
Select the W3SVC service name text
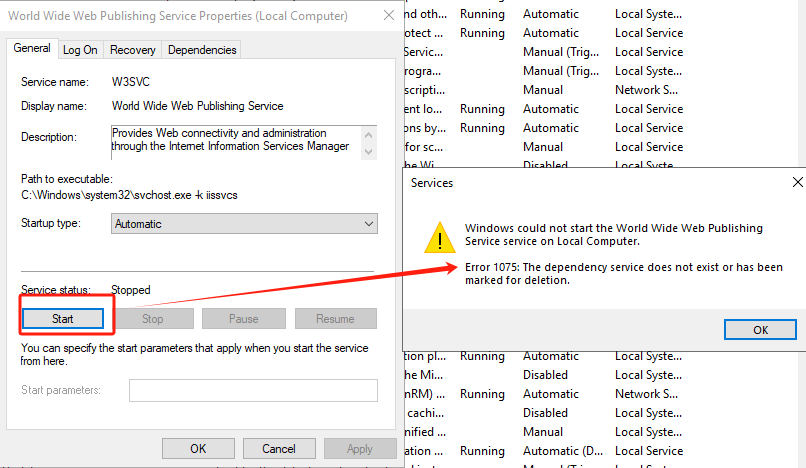(131, 82)
